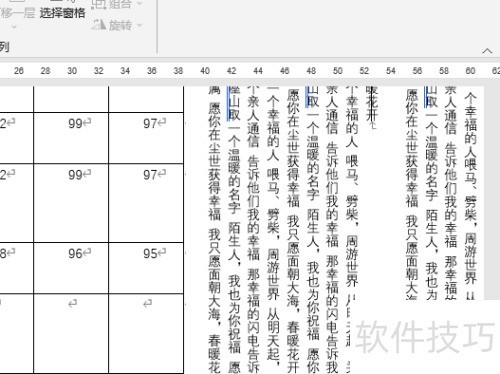Click the rotate icon beside 旋转
Screen dimensions: 500x374
tap(99, 25)
